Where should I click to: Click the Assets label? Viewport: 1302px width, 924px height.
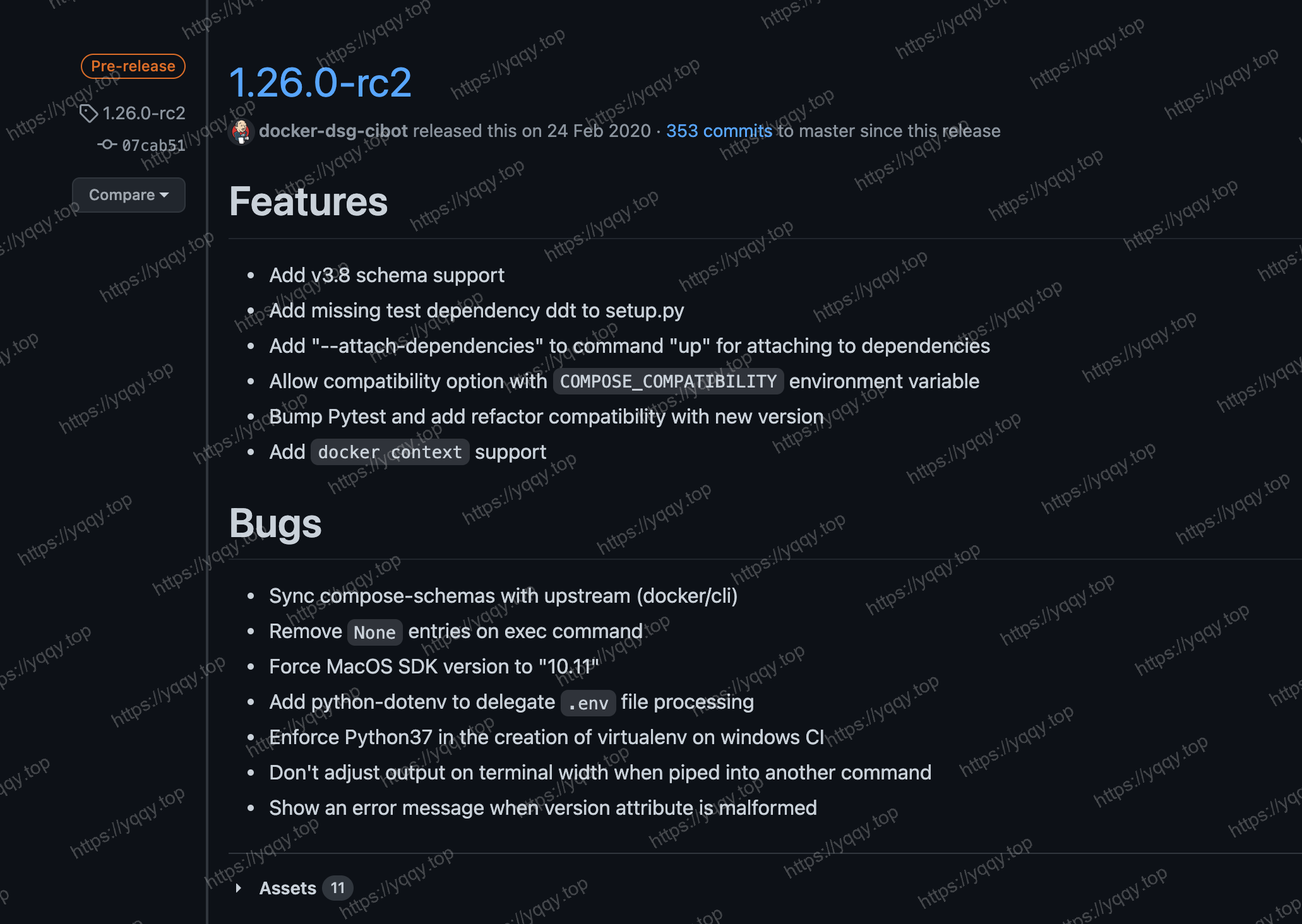point(288,888)
